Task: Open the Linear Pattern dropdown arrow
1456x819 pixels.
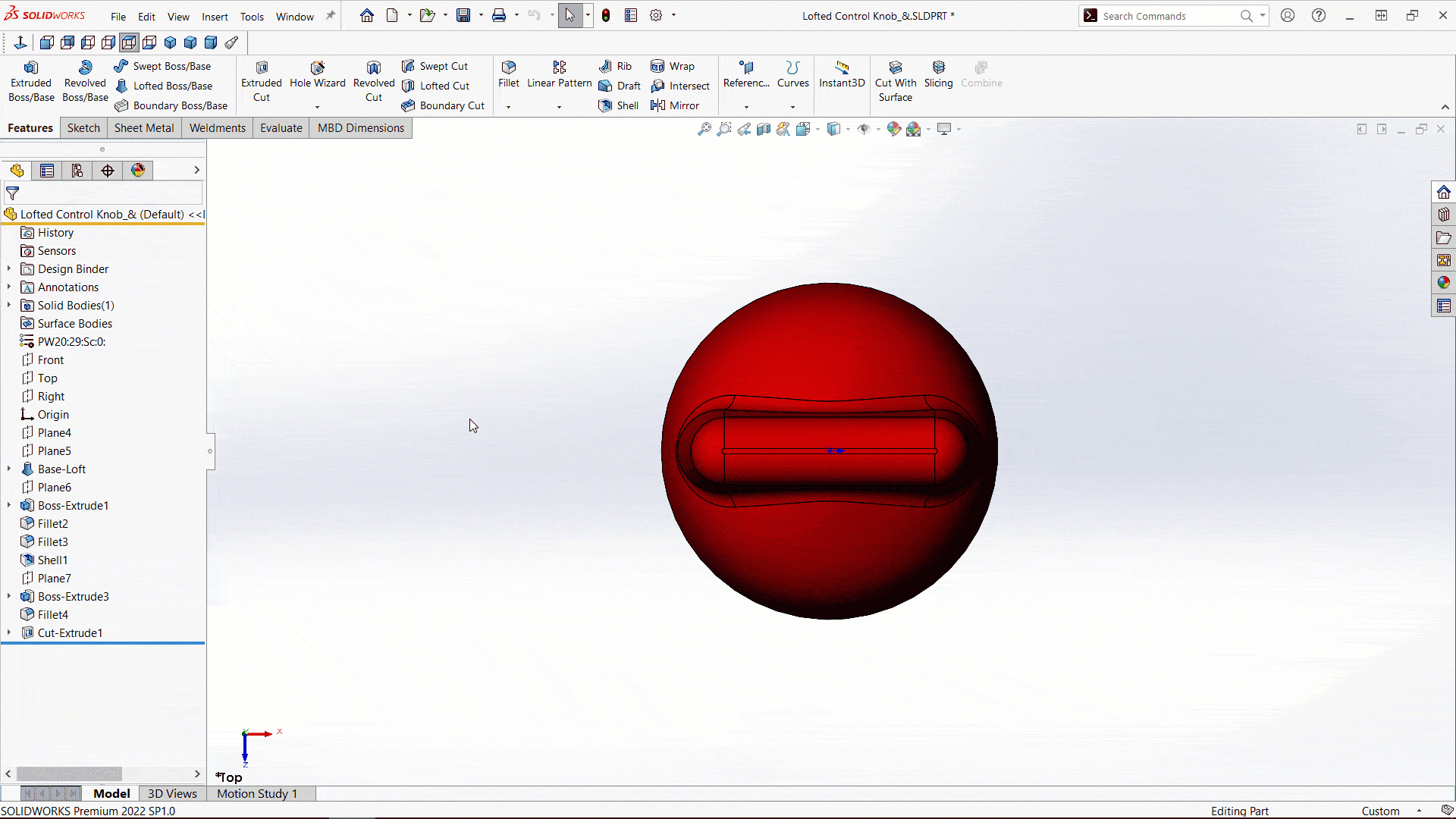Action: [x=559, y=107]
